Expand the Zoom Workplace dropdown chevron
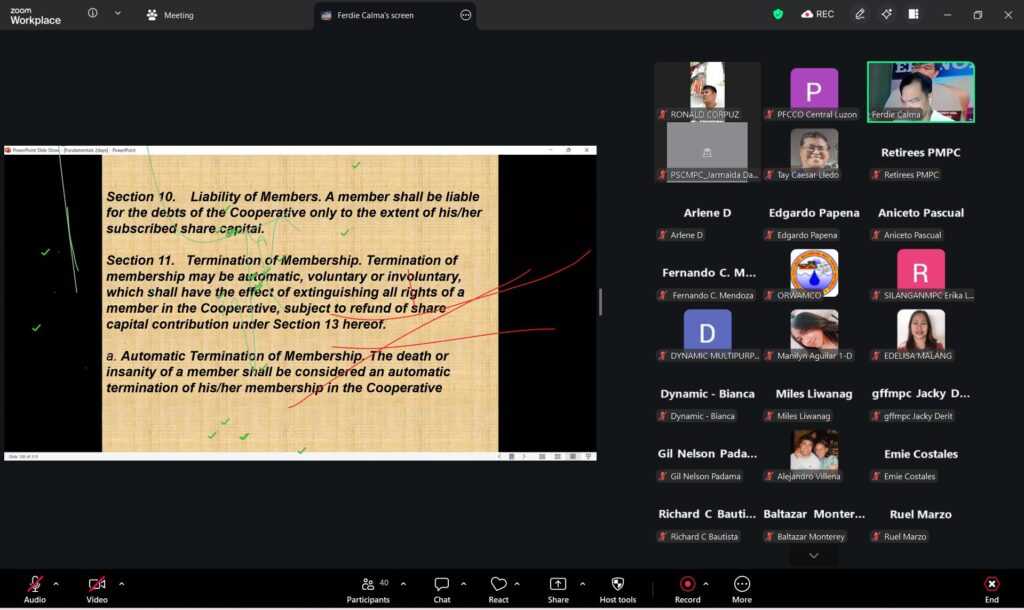Viewport: 1024px width, 610px height. click(117, 14)
